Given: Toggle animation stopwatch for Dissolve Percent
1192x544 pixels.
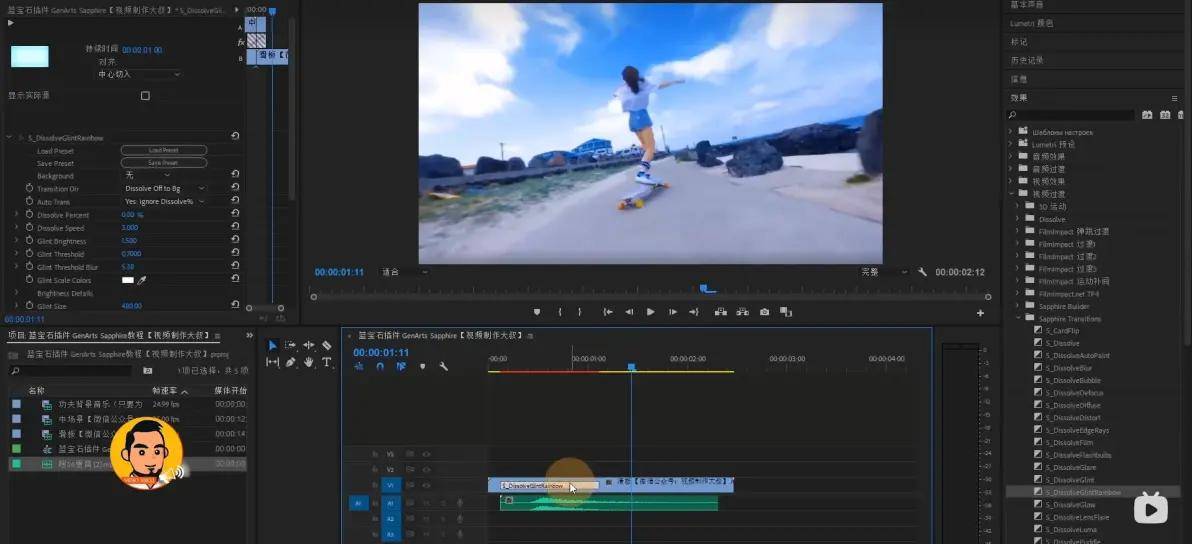Looking at the screenshot, I should [x=29, y=215].
